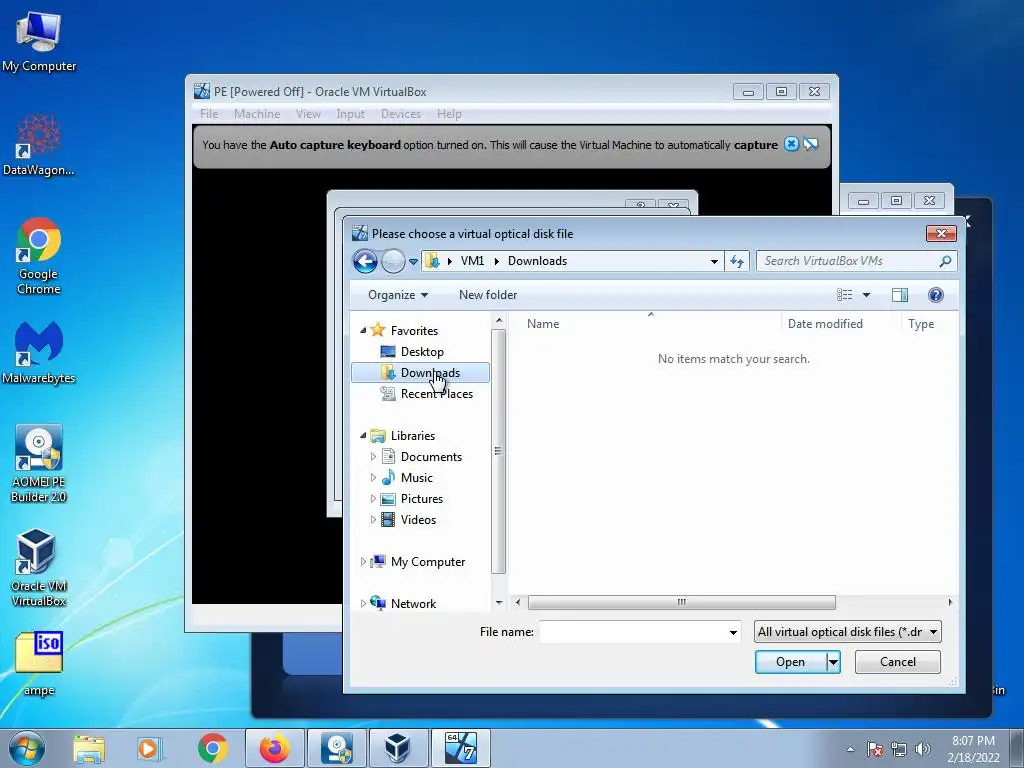Open recent locations dropdown beside navigation arrows
The image size is (1024, 768).
coord(413,262)
